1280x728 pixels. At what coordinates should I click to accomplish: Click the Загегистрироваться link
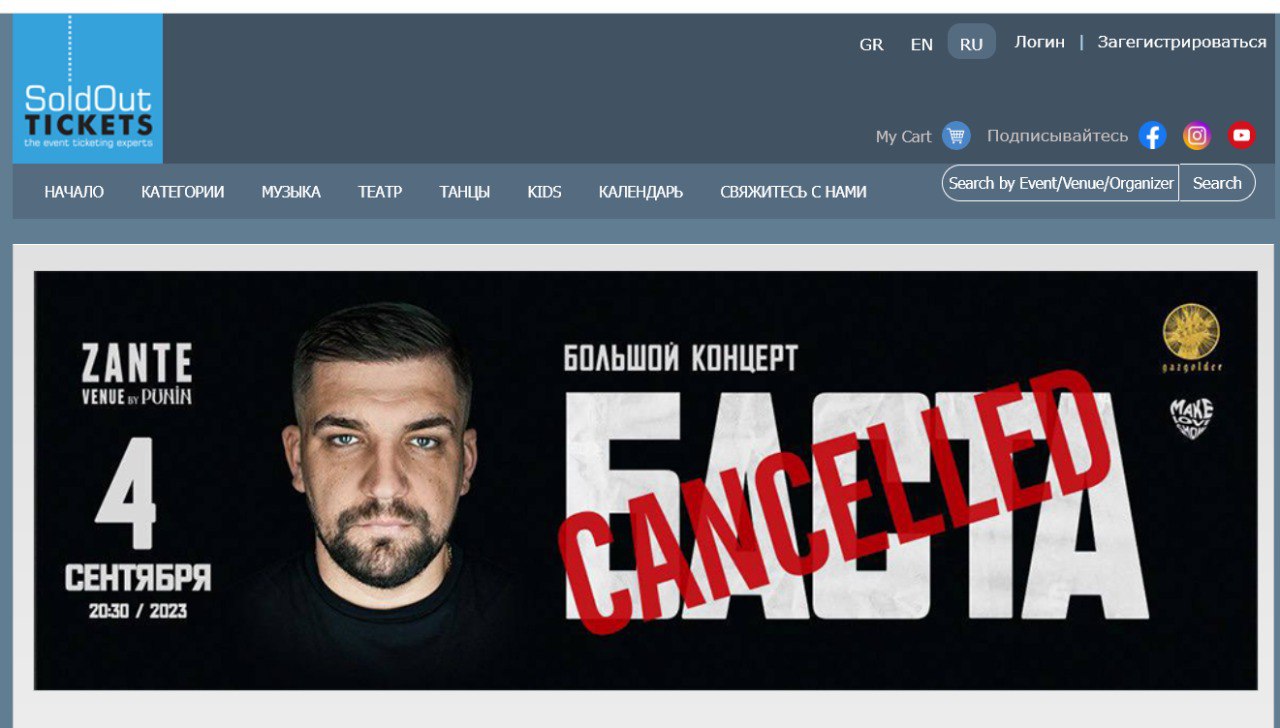coord(1182,42)
